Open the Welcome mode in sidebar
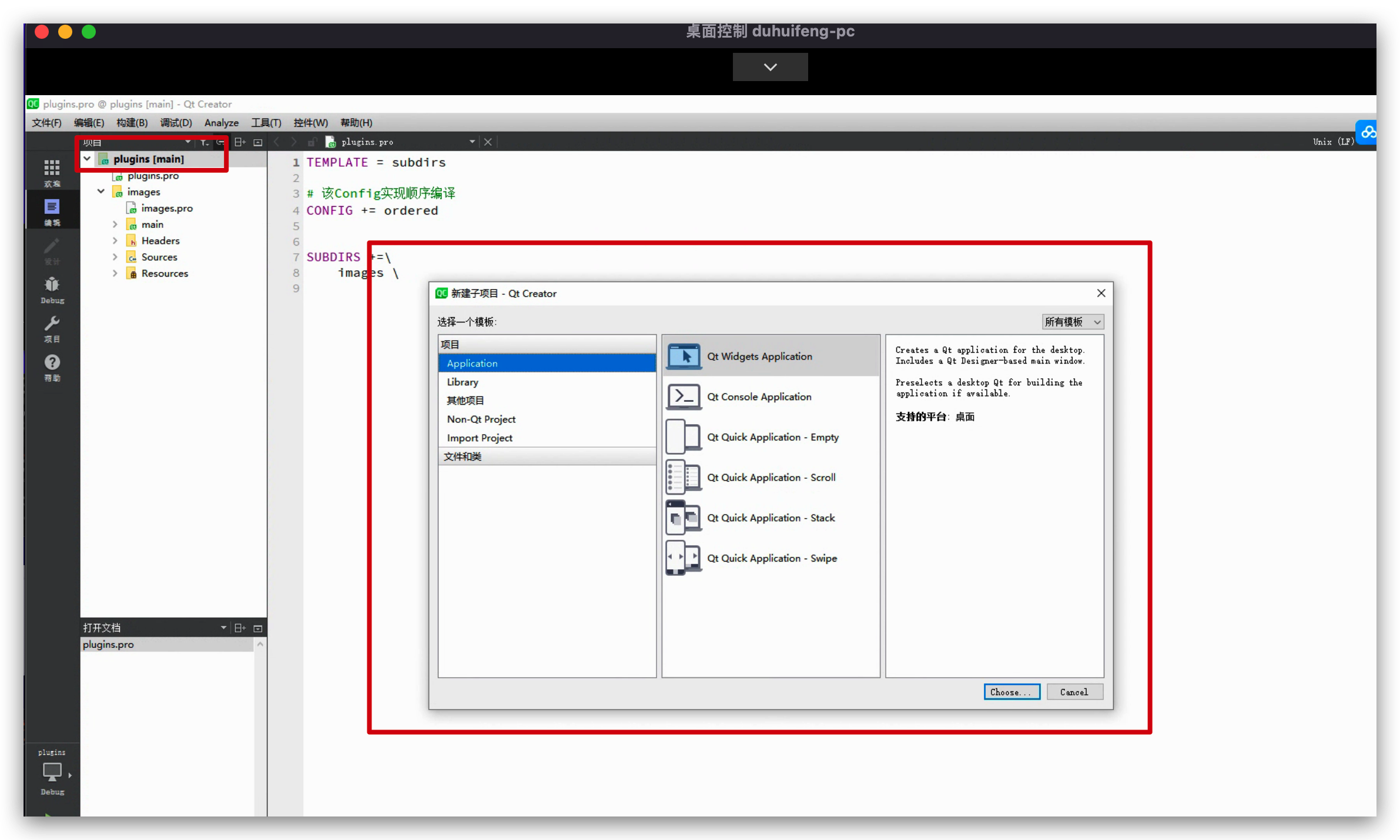Image resolution: width=1400 pixels, height=840 pixels. (x=52, y=172)
